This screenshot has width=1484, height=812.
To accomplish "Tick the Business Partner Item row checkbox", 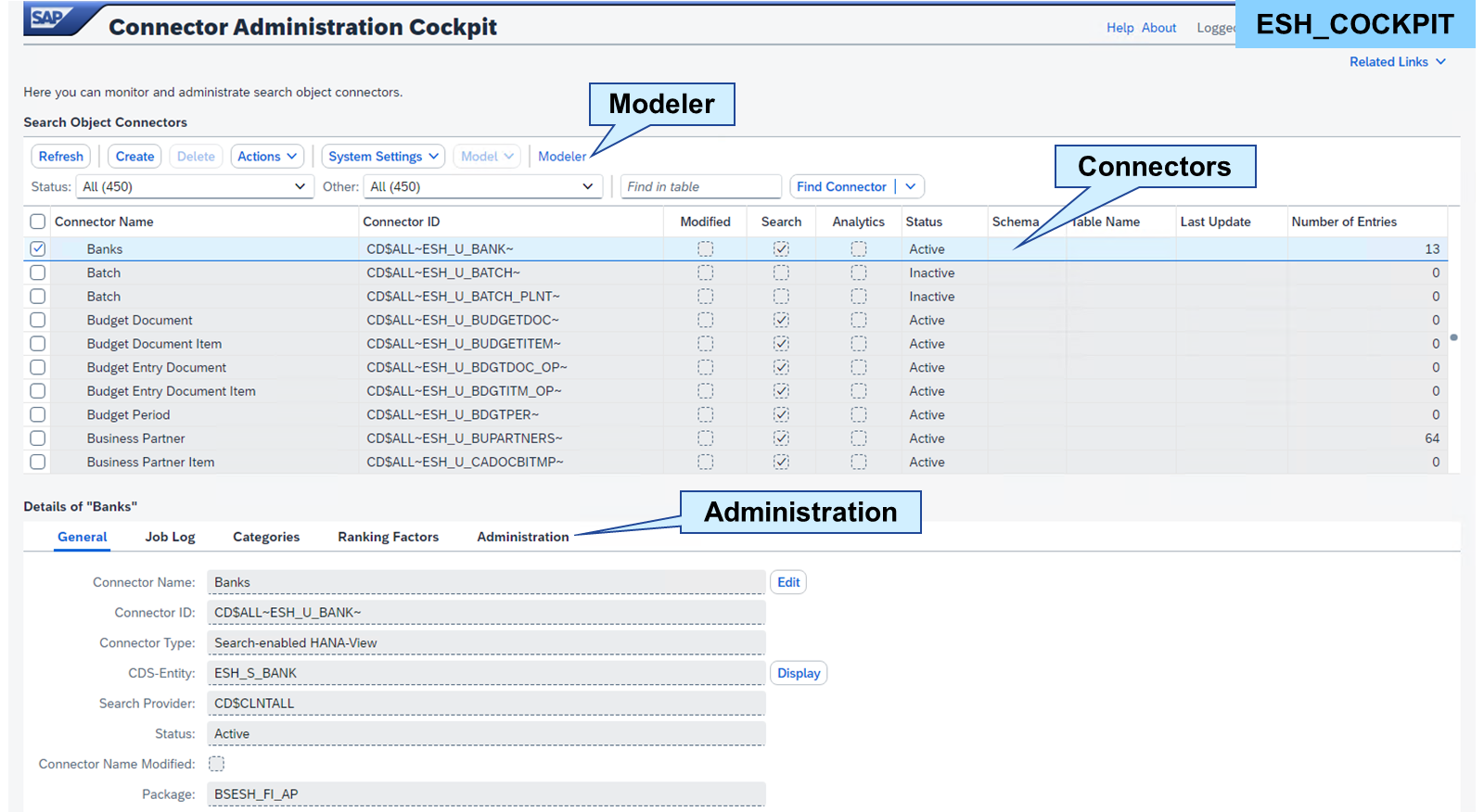I will pyautogui.click(x=37, y=462).
